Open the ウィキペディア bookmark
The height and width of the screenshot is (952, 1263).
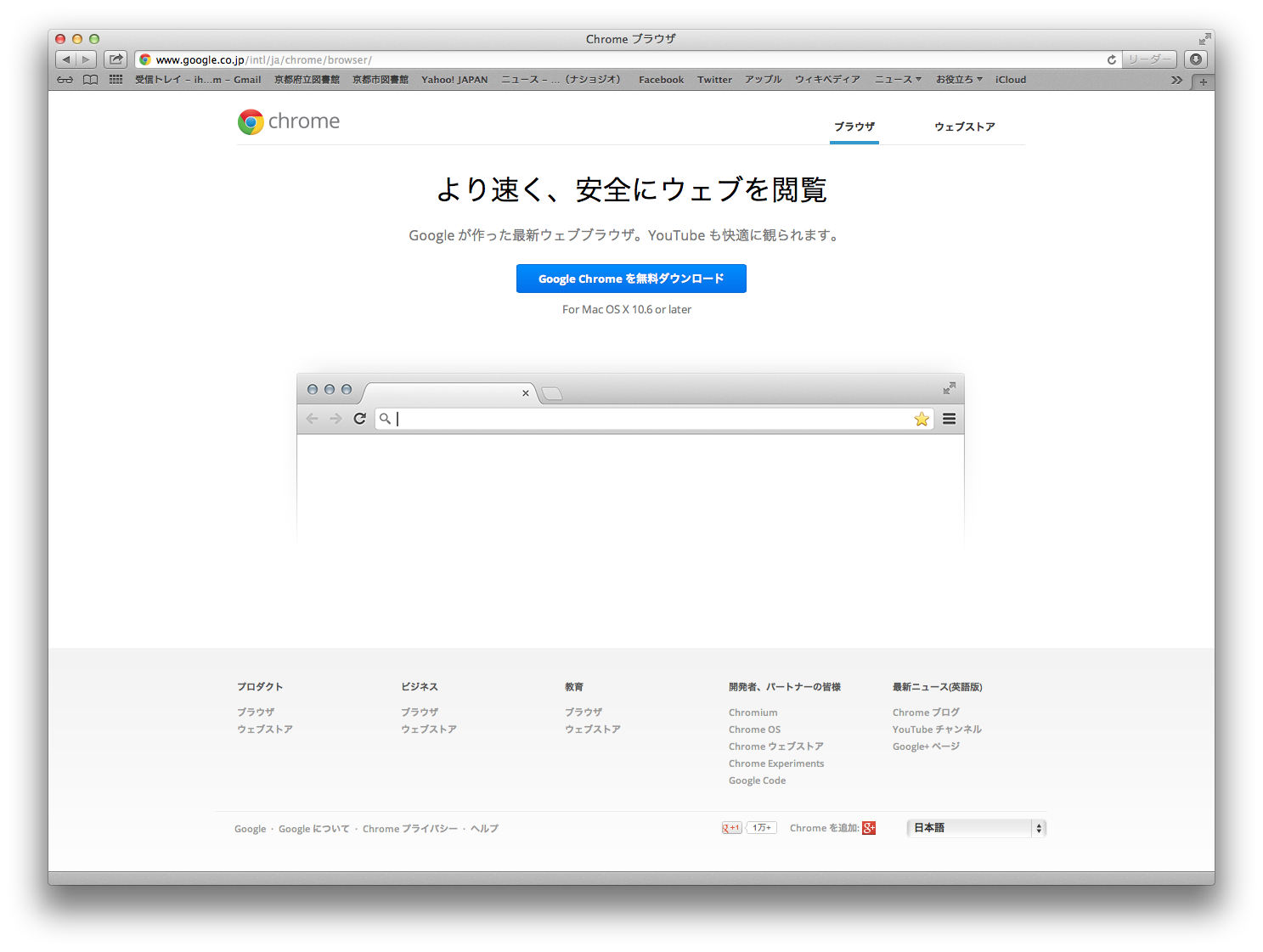(827, 80)
